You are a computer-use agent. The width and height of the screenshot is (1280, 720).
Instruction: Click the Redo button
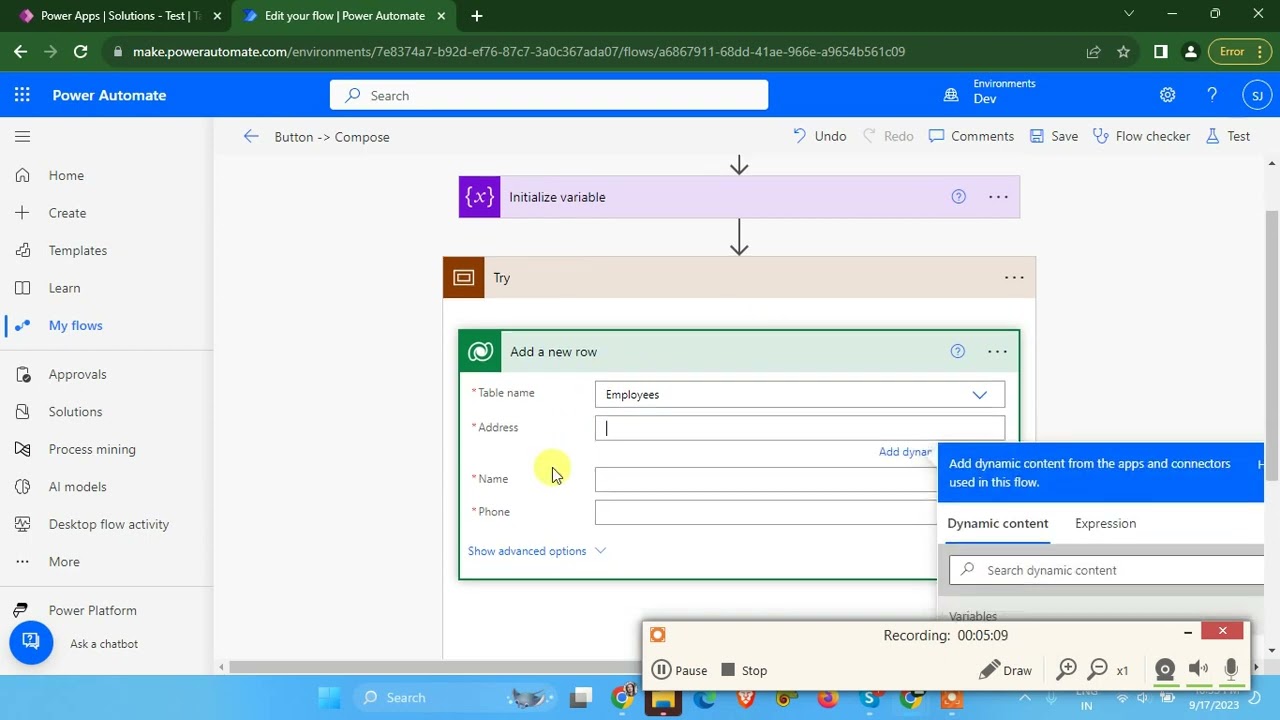(x=888, y=136)
